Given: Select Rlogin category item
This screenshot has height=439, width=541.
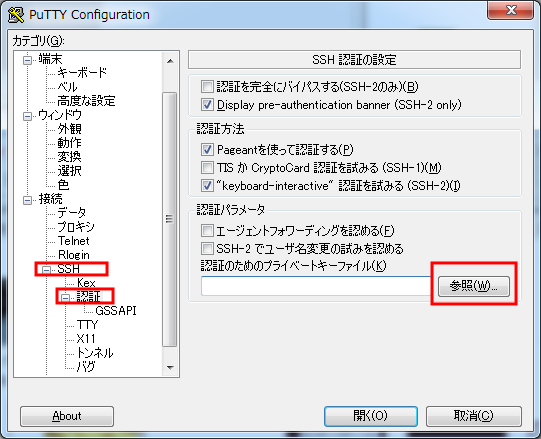Looking at the screenshot, I should pos(74,255).
